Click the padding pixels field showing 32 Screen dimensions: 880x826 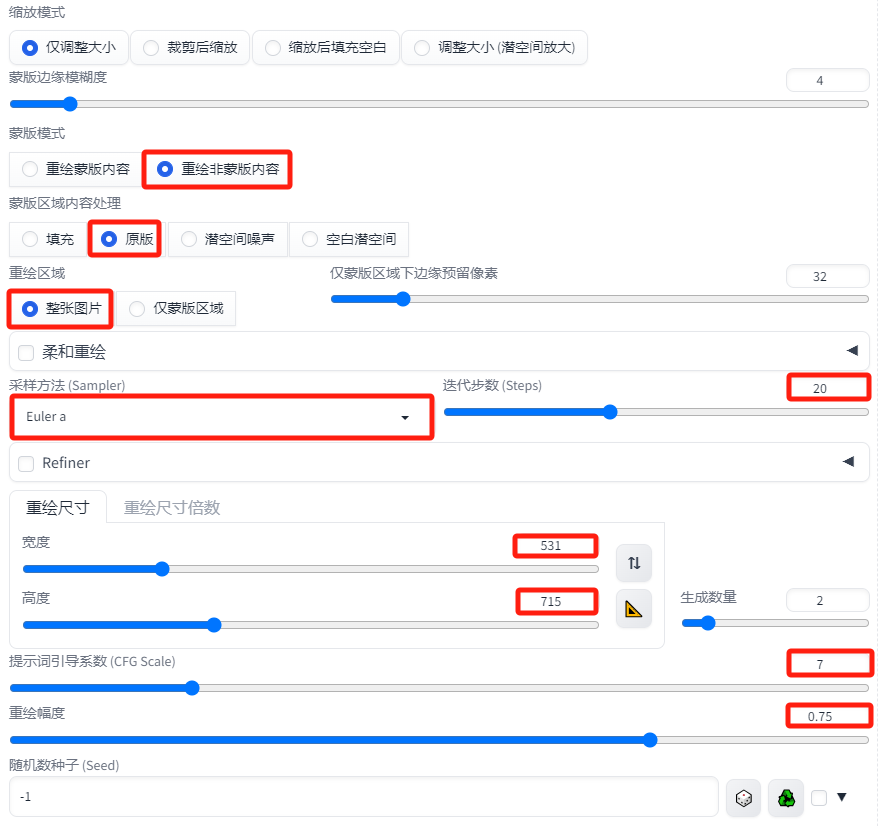828,276
